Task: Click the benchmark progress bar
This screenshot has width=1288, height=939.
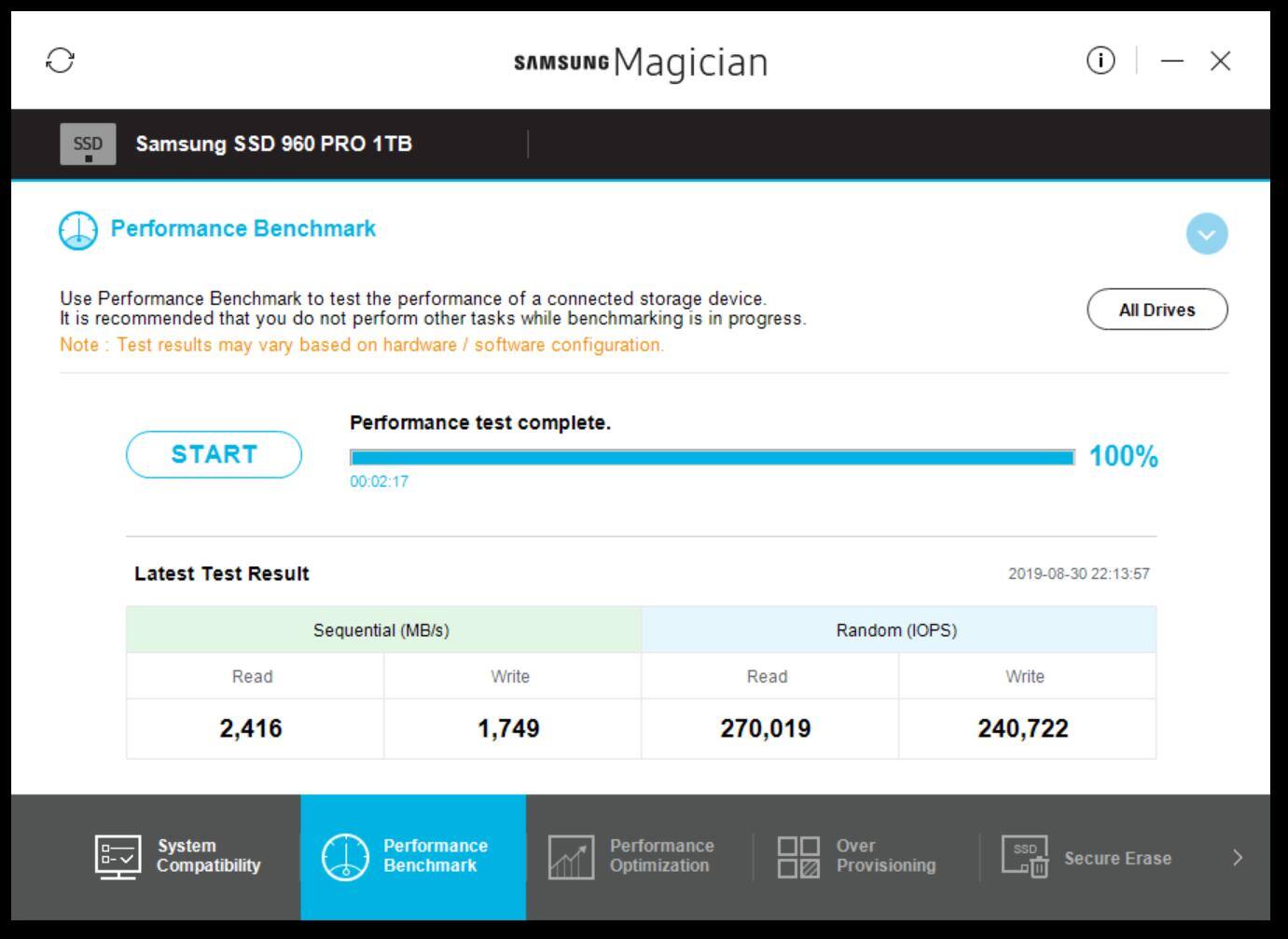Action: pos(712,457)
